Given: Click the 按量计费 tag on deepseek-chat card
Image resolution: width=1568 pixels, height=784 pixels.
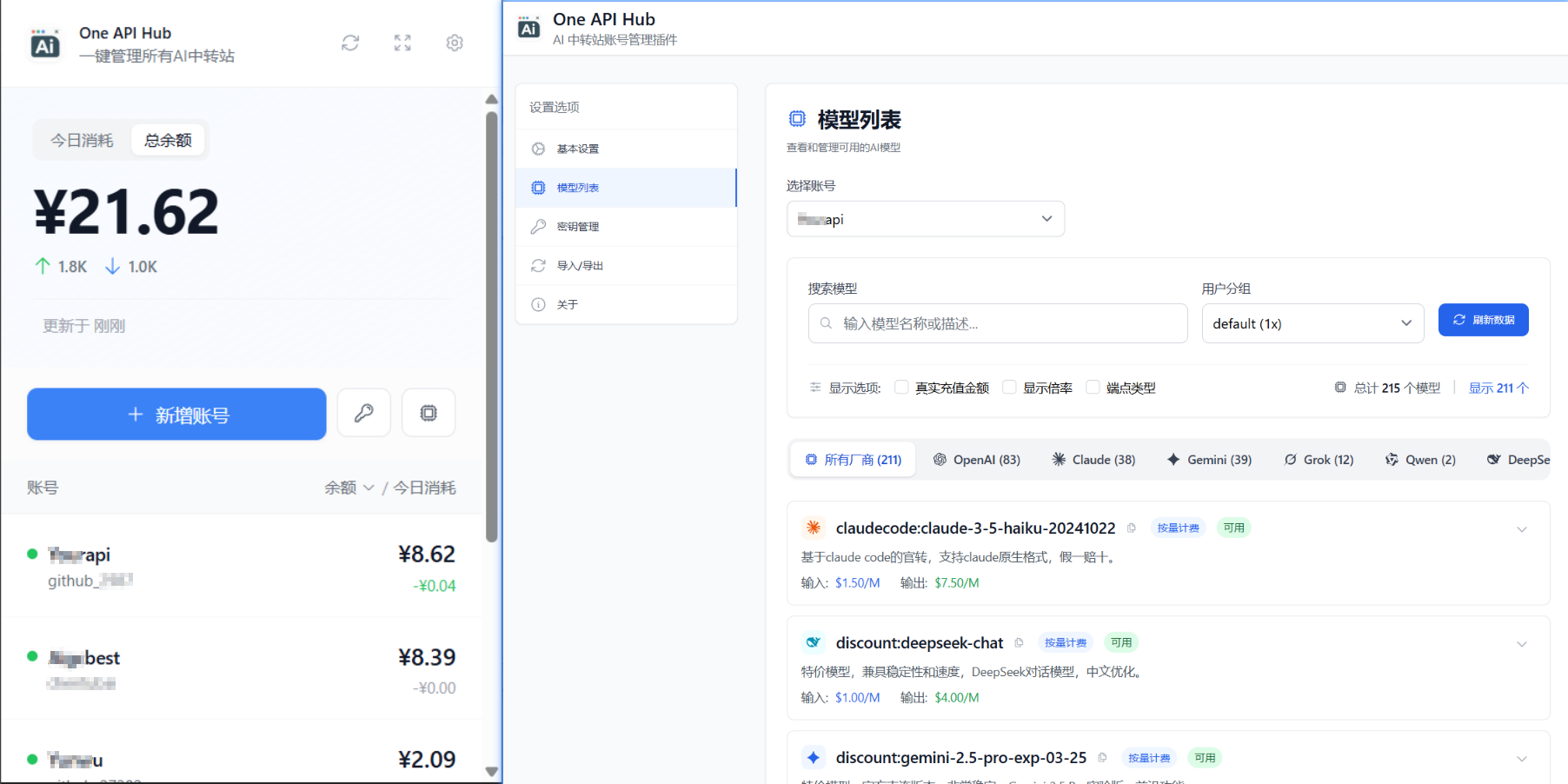Looking at the screenshot, I should coord(1066,642).
